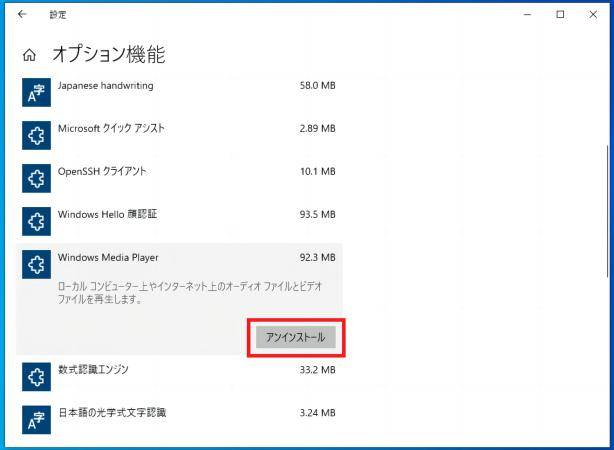Go to Settings home via house icon

pyautogui.click(x=29, y=55)
